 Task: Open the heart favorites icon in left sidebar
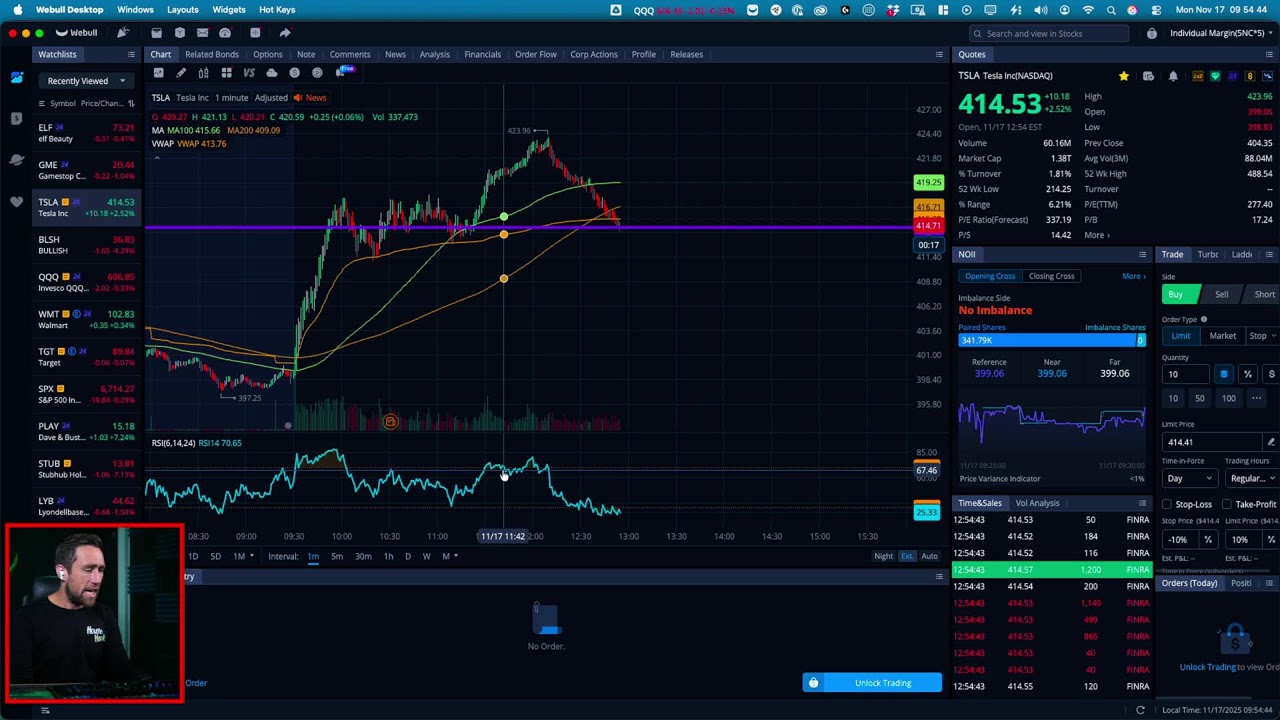[x=16, y=202]
